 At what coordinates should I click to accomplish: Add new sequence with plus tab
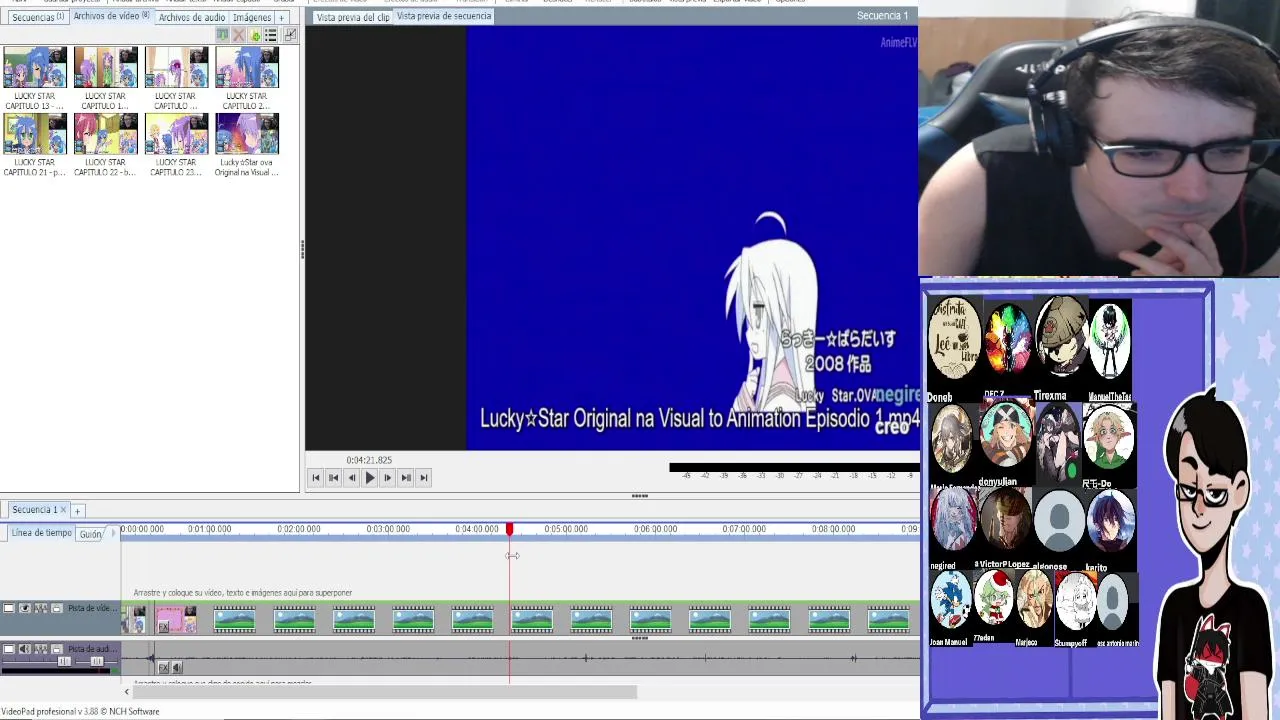[x=77, y=510]
